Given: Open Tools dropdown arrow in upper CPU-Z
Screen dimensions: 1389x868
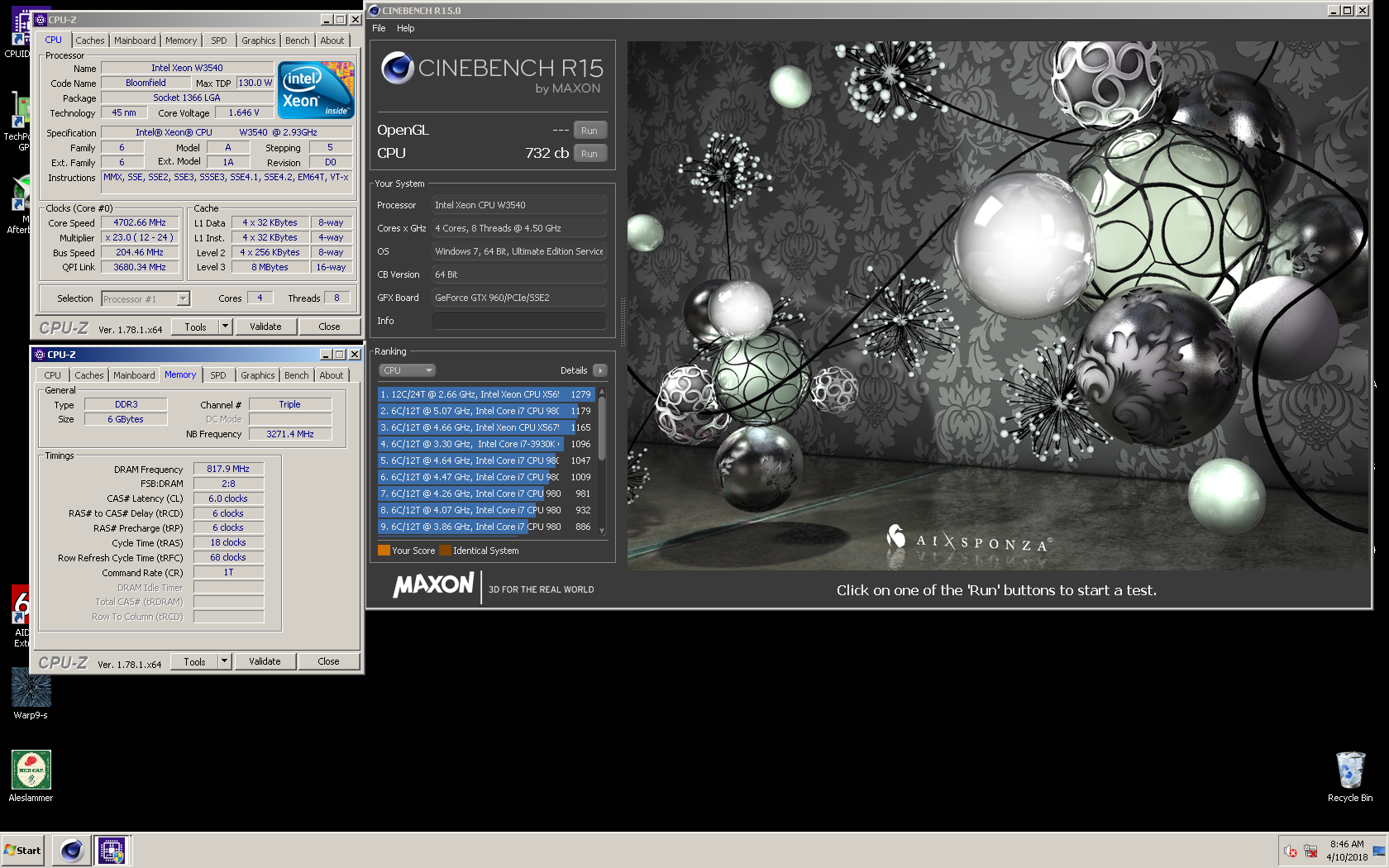Looking at the screenshot, I should 225,327.
